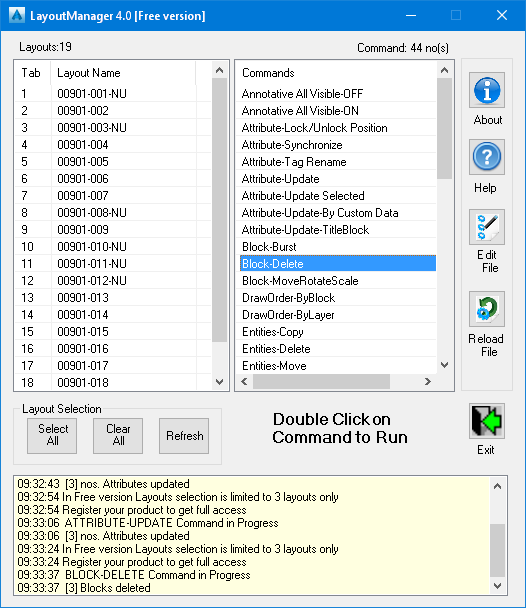
Task: Minimize the LayoutManager window
Action: point(411,16)
